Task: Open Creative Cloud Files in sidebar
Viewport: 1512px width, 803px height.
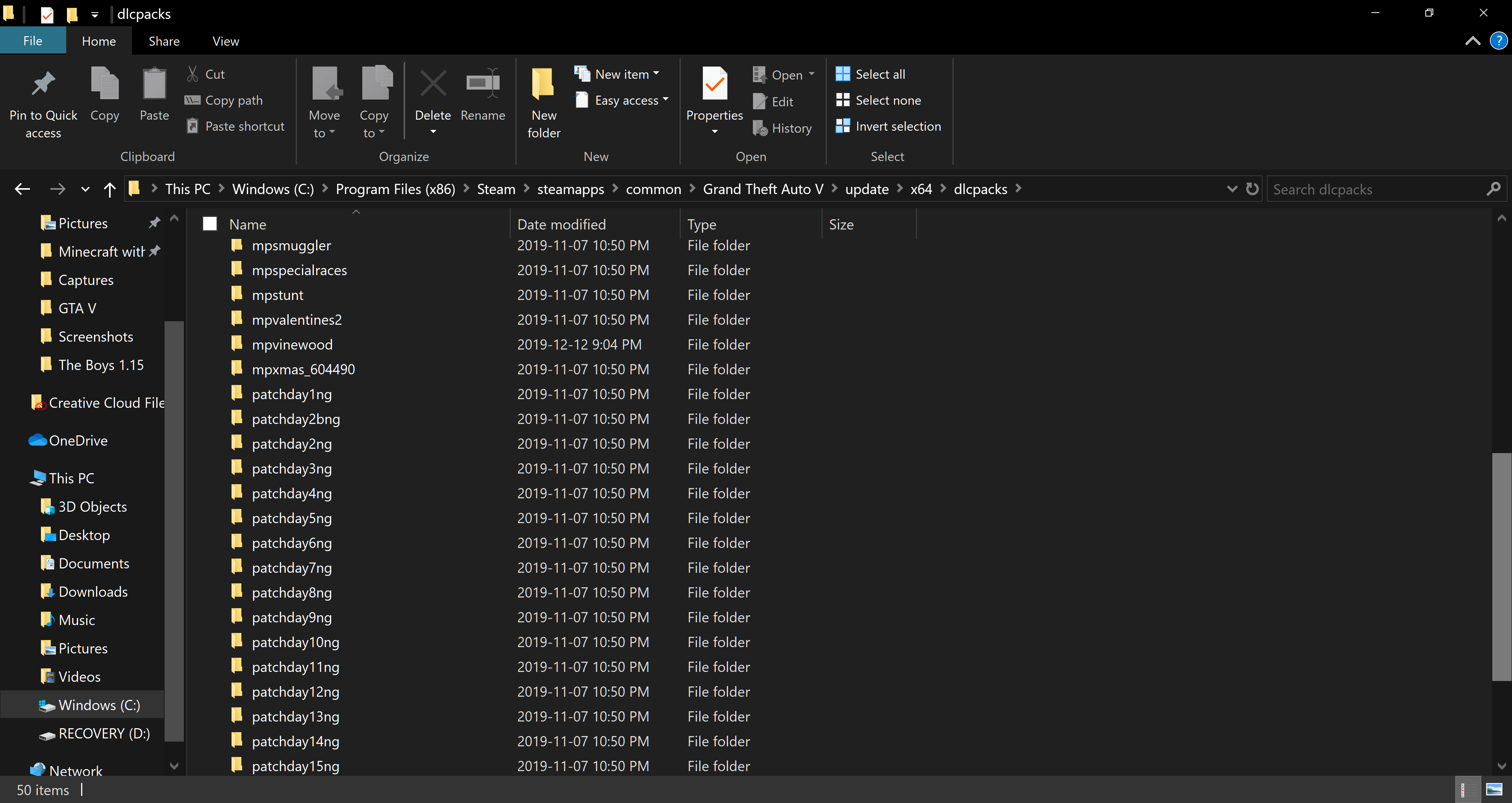Action: [97, 403]
